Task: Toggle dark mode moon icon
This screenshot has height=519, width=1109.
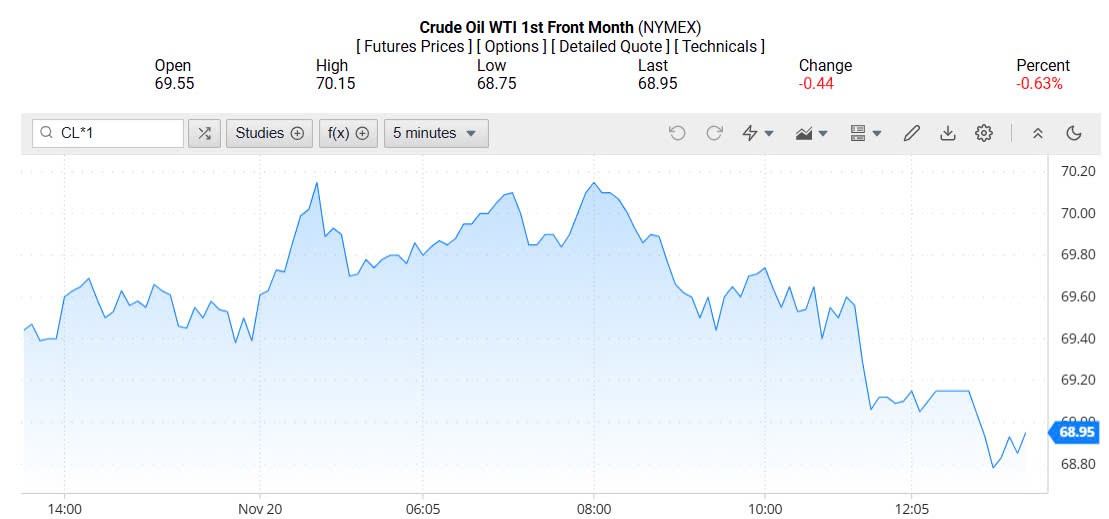Action: 1075,133
